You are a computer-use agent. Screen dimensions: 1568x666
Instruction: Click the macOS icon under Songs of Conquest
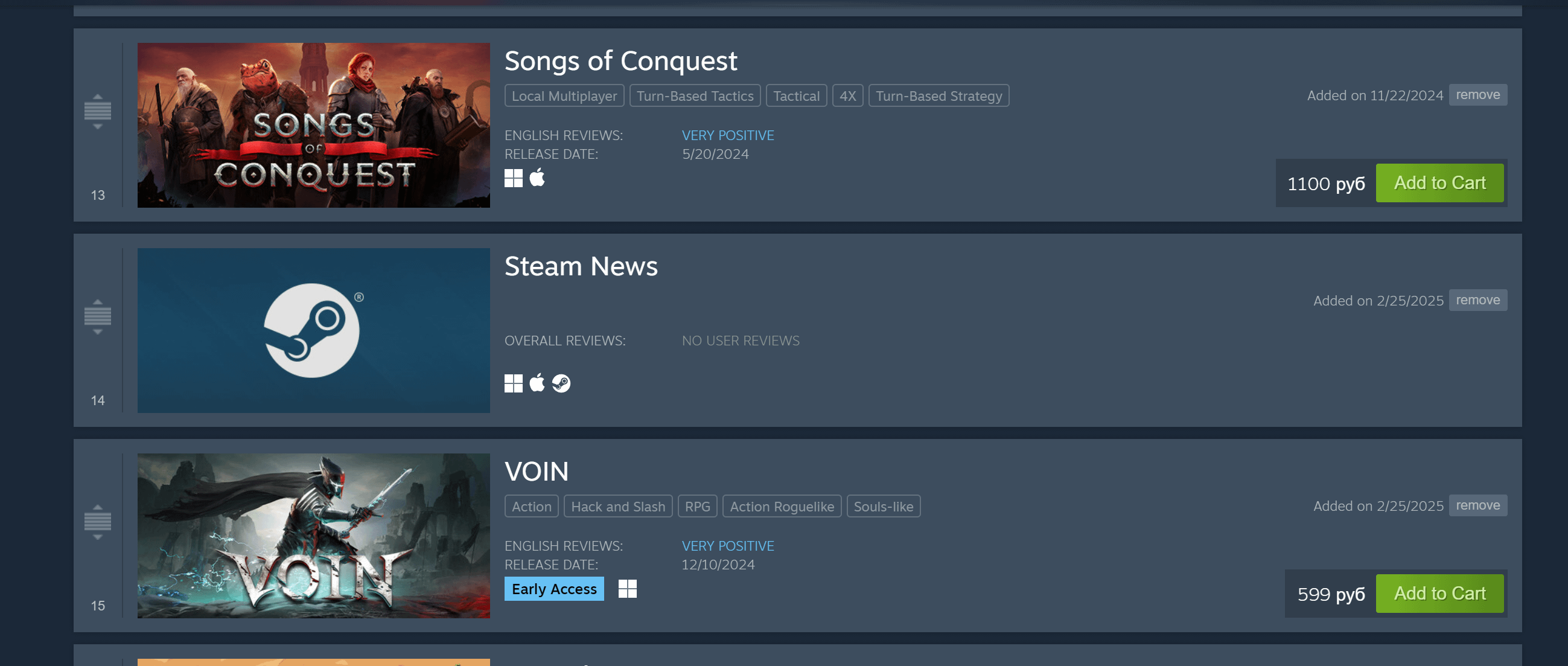pyautogui.click(x=537, y=178)
